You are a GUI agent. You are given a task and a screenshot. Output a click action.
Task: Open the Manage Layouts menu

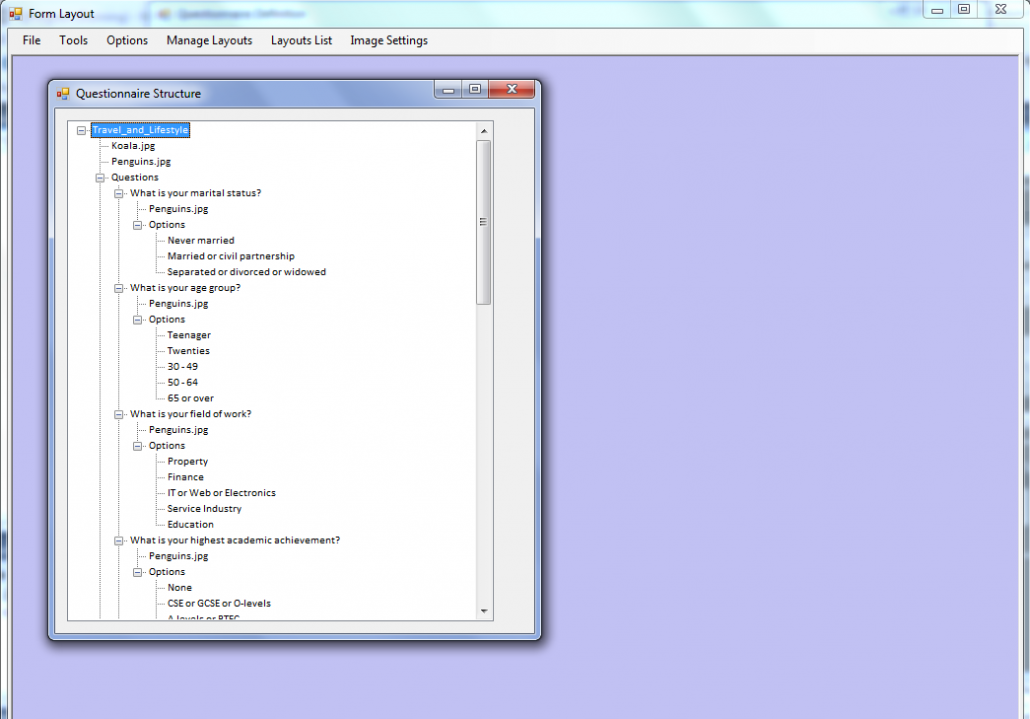coord(209,41)
